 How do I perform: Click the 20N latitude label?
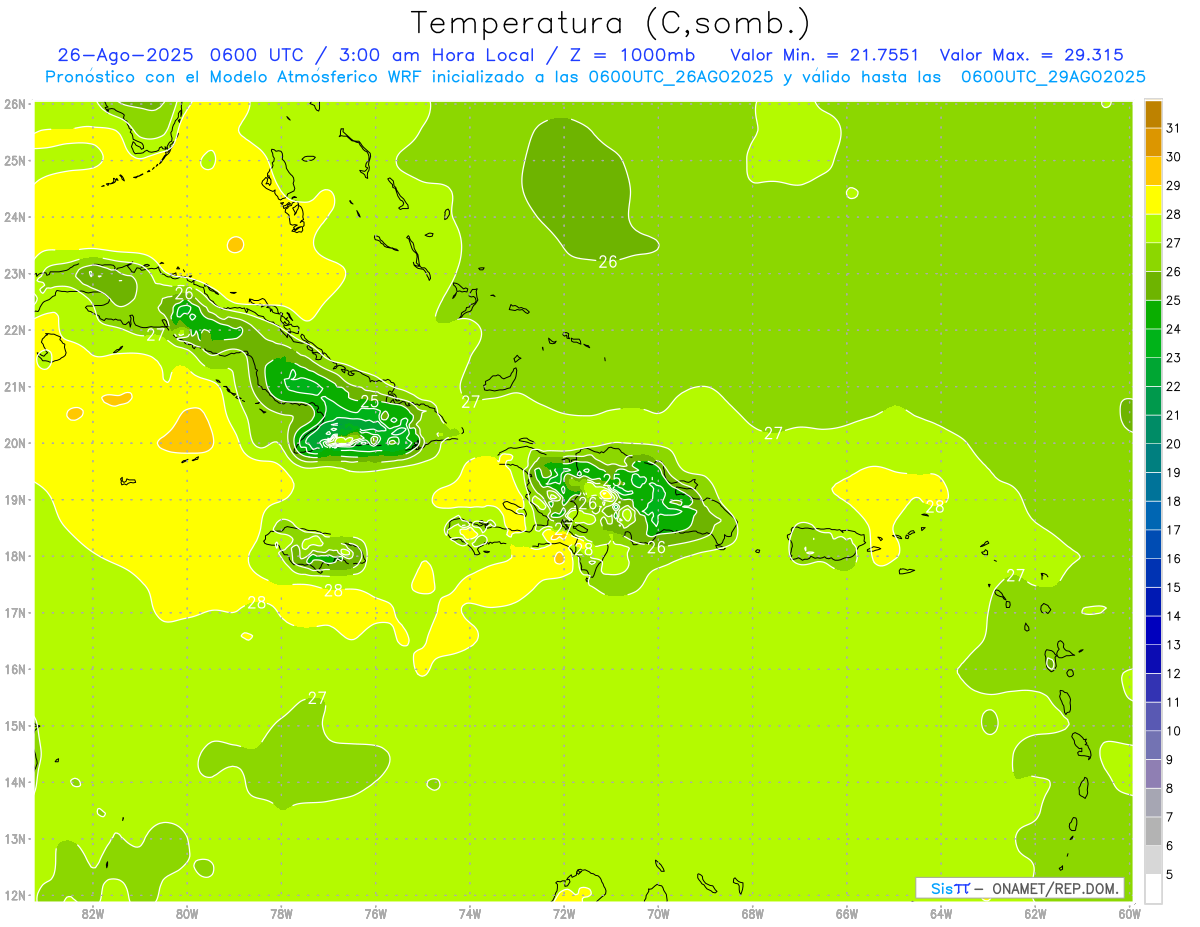[x=14, y=443]
